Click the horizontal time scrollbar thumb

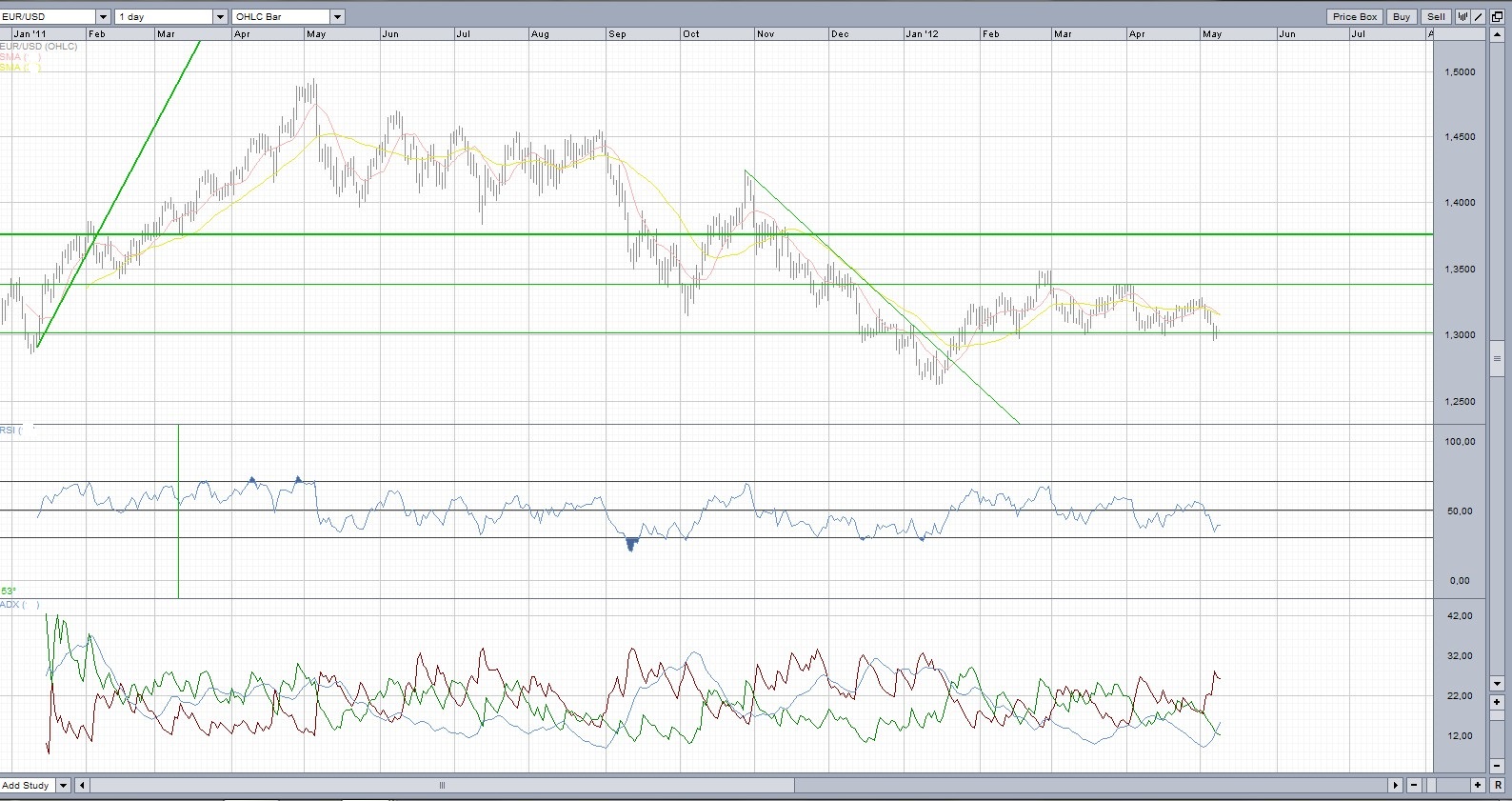click(442, 786)
